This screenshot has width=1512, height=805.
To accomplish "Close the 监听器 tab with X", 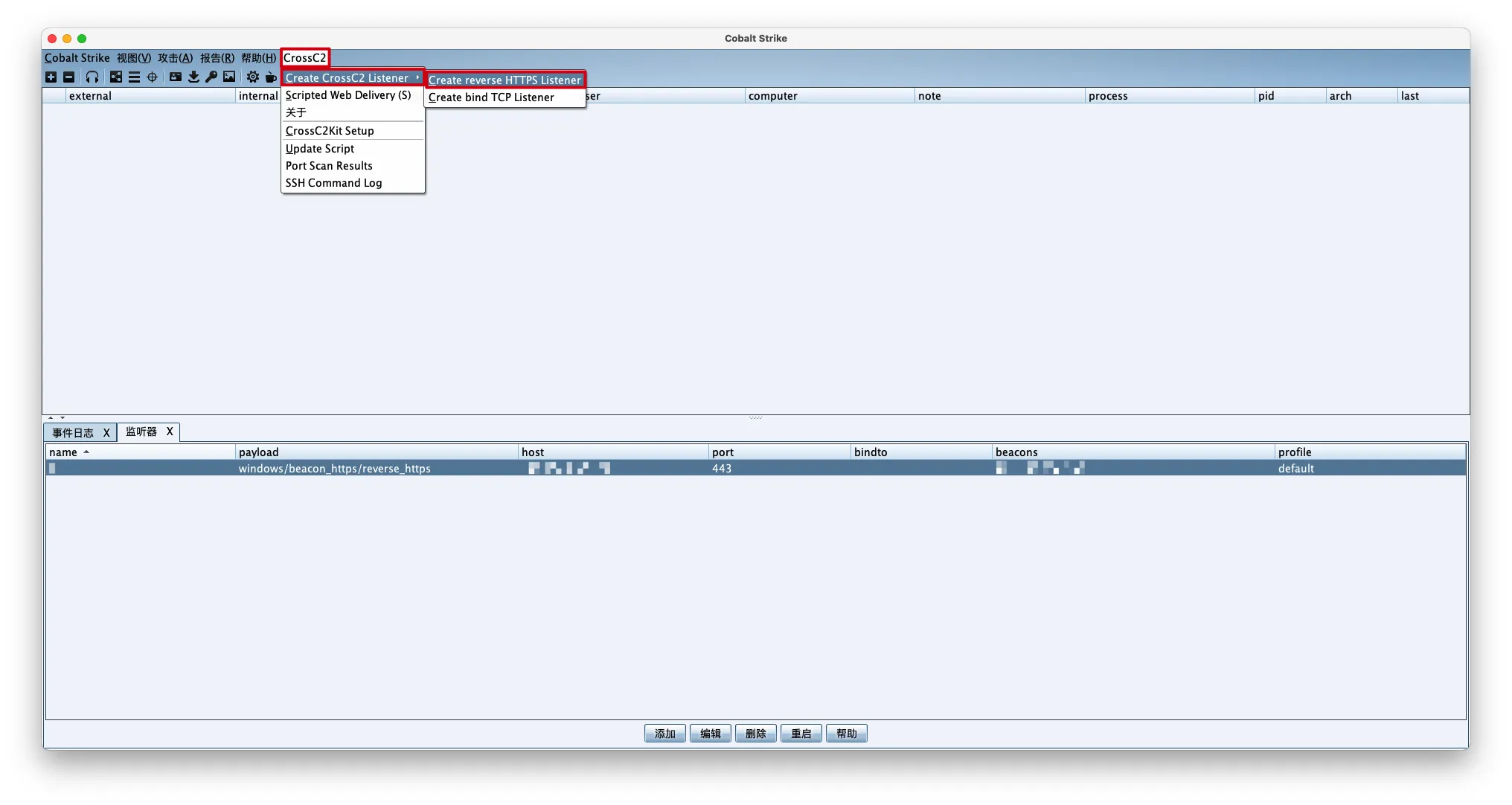I will pos(170,432).
